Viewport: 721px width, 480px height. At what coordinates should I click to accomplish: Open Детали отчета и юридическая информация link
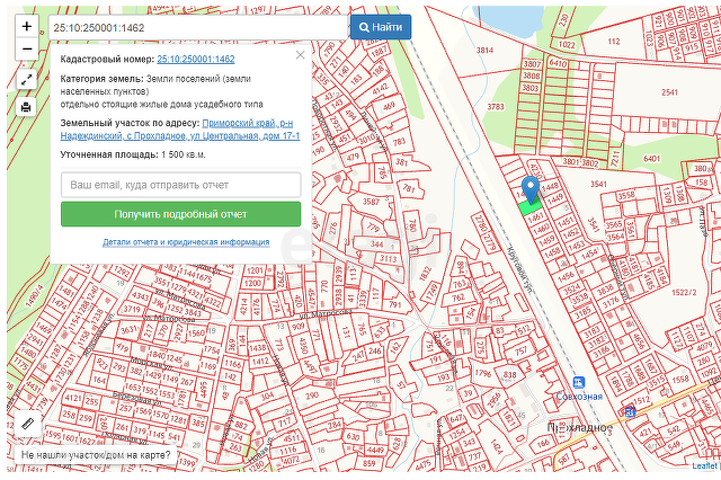click(x=186, y=242)
